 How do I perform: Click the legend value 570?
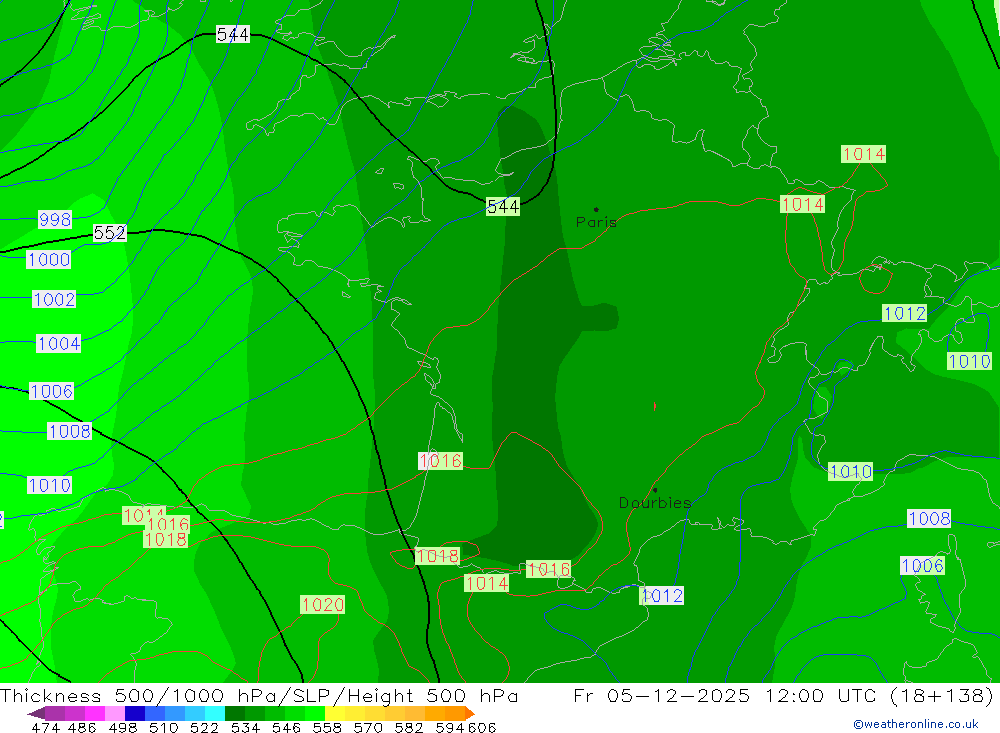(367, 728)
